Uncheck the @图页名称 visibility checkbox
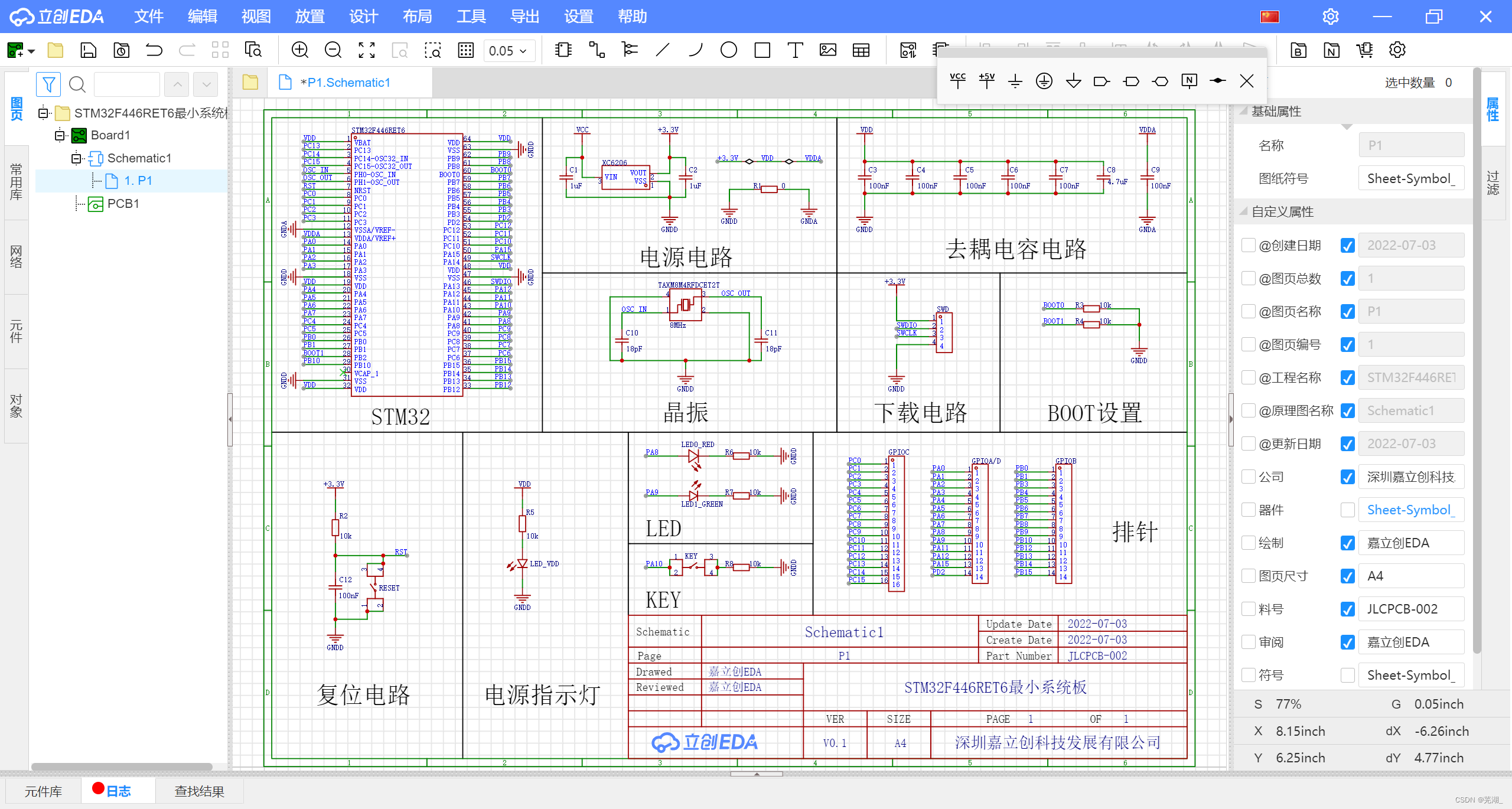The image size is (1512, 809). pyautogui.click(x=1347, y=311)
